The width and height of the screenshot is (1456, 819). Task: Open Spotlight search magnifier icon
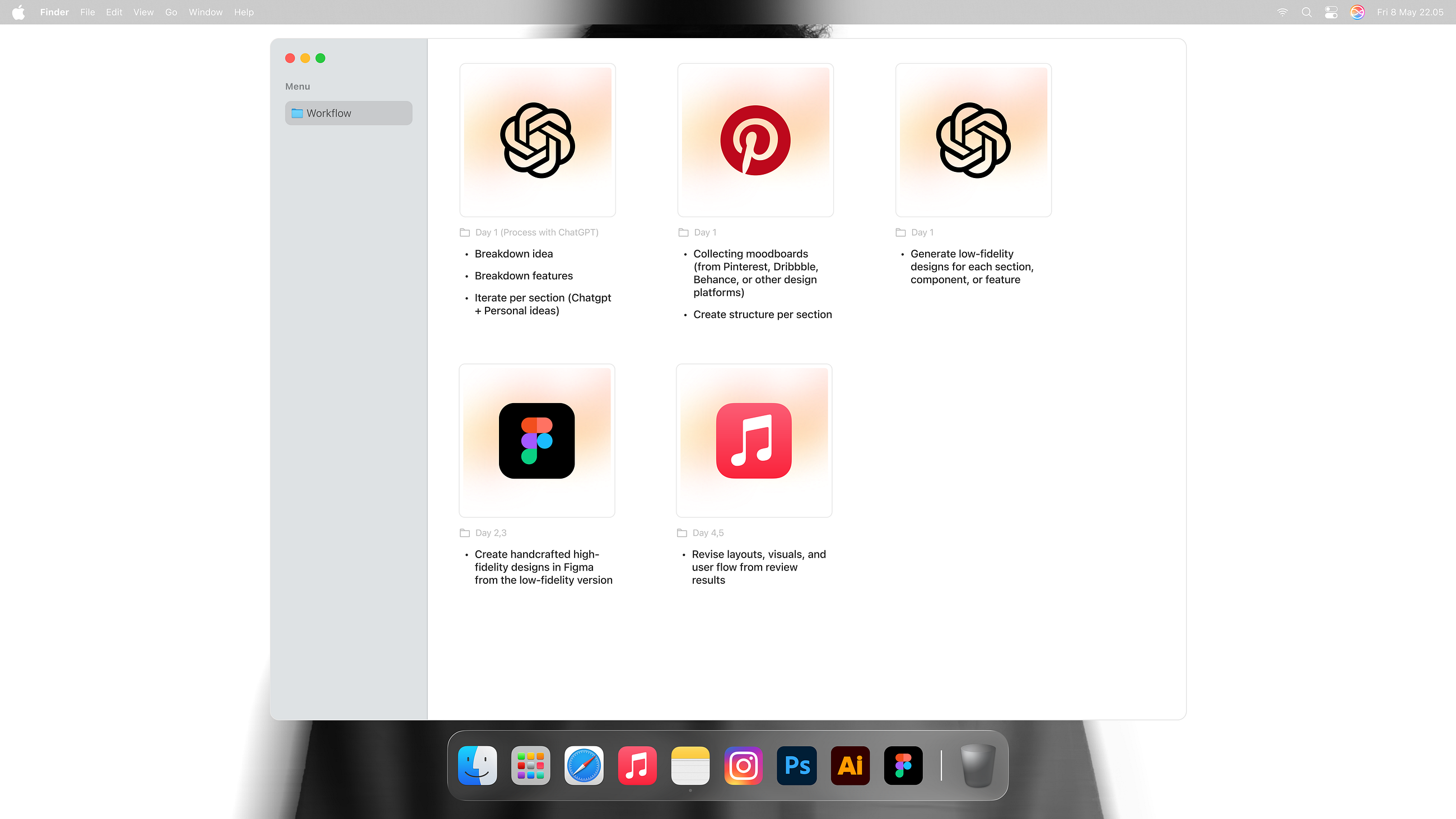click(1307, 12)
